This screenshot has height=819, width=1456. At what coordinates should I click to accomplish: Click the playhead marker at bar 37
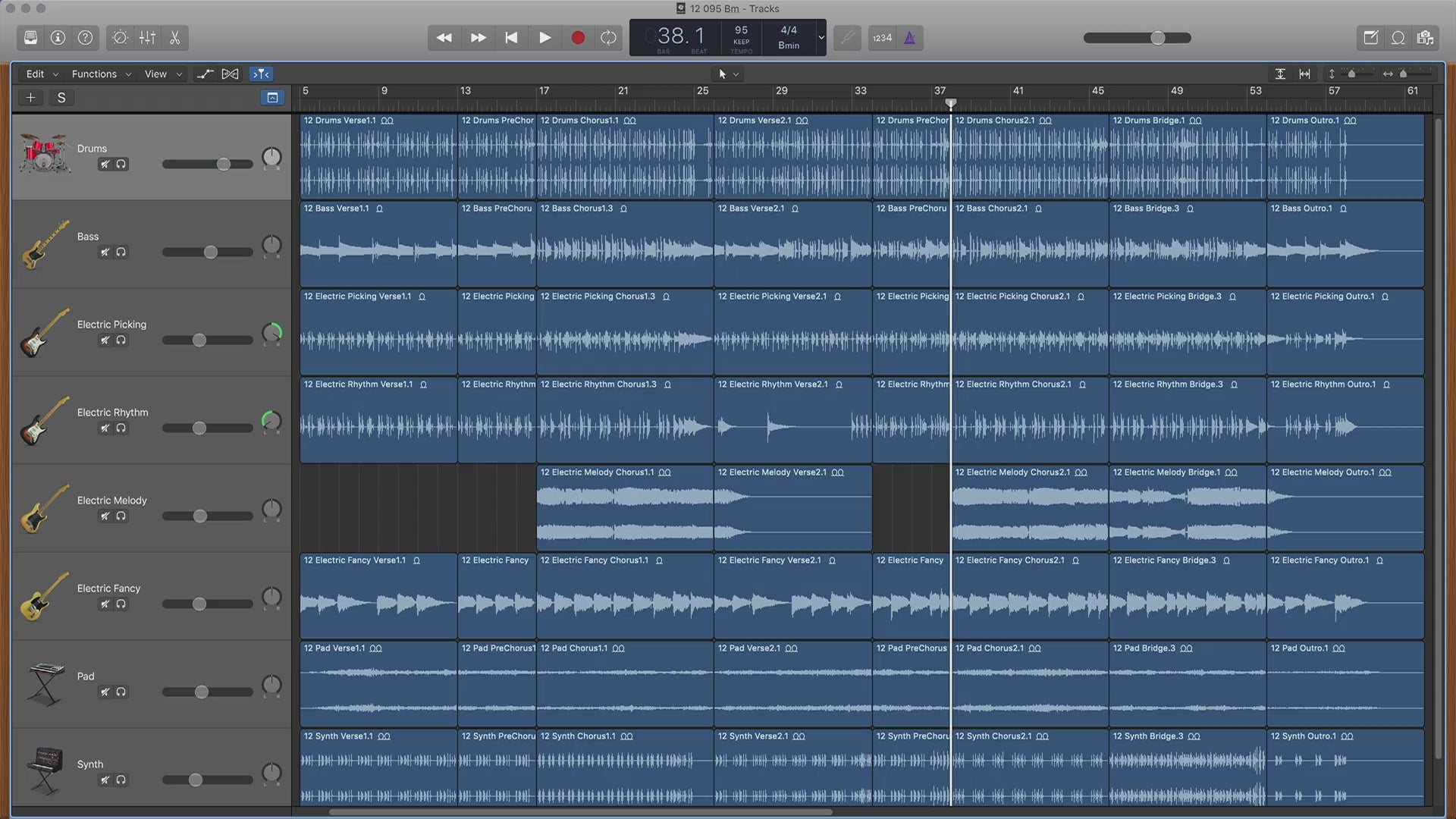tap(950, 102)
